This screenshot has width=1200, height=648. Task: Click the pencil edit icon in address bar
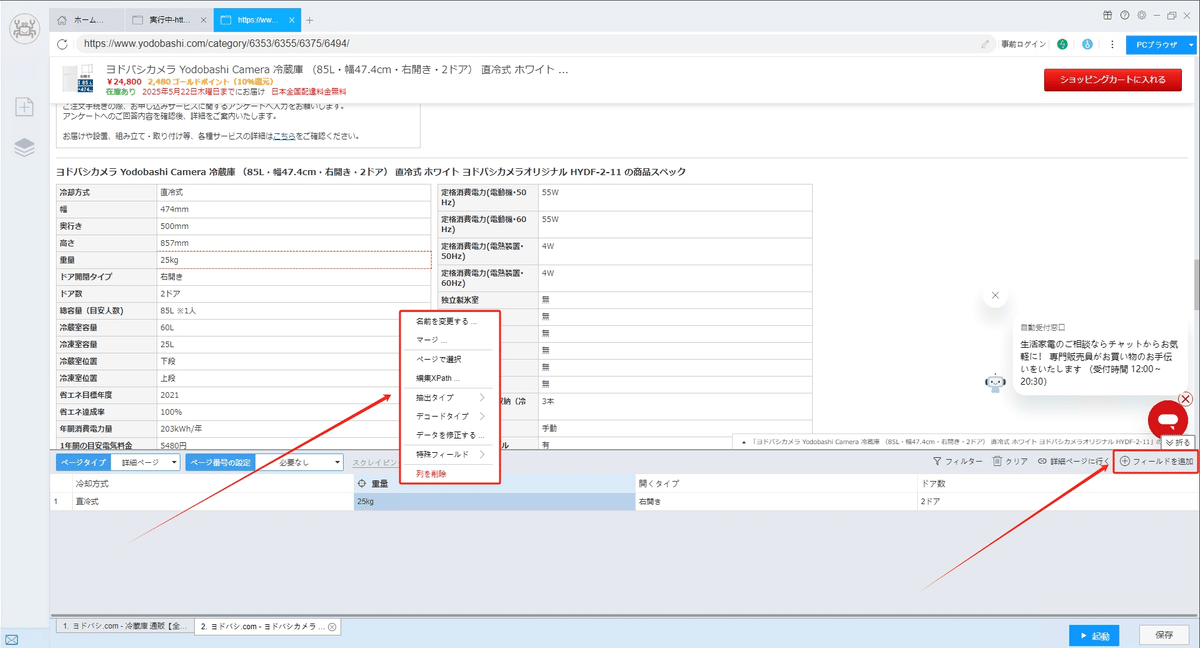tap(986, 44)
